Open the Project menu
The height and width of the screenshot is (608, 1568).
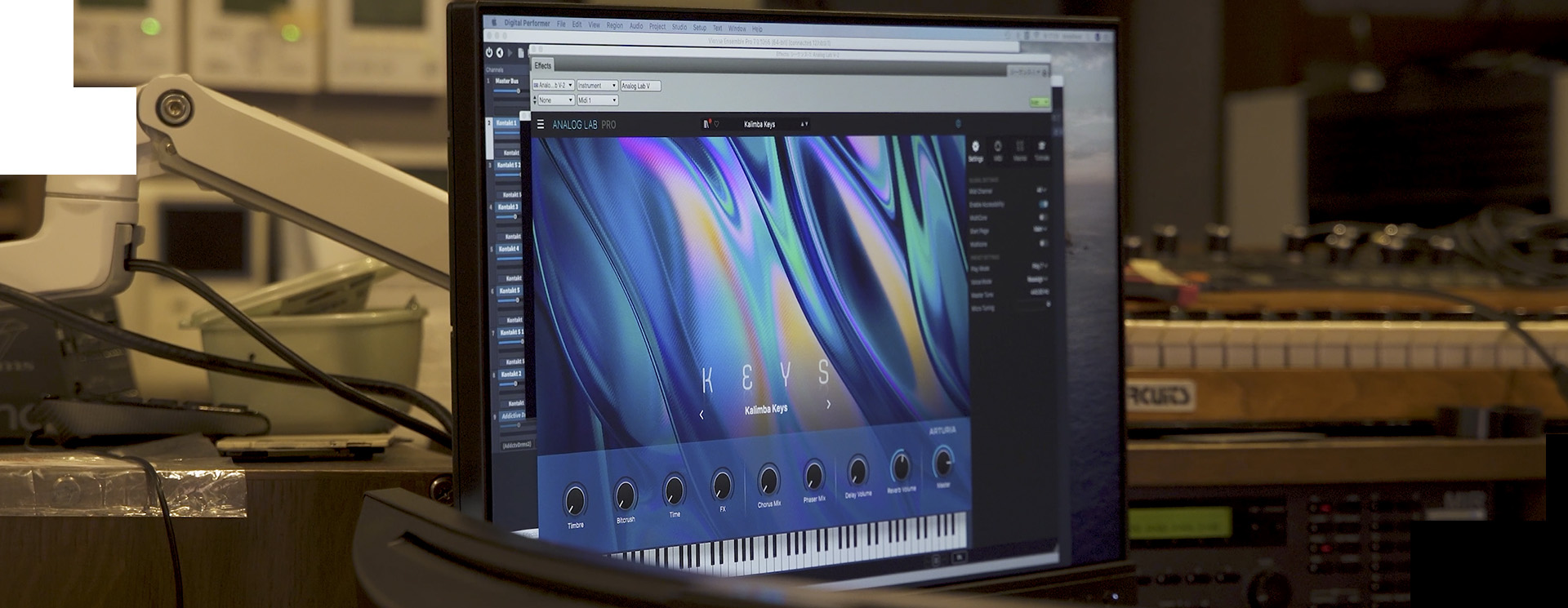[x=657, y=26]
